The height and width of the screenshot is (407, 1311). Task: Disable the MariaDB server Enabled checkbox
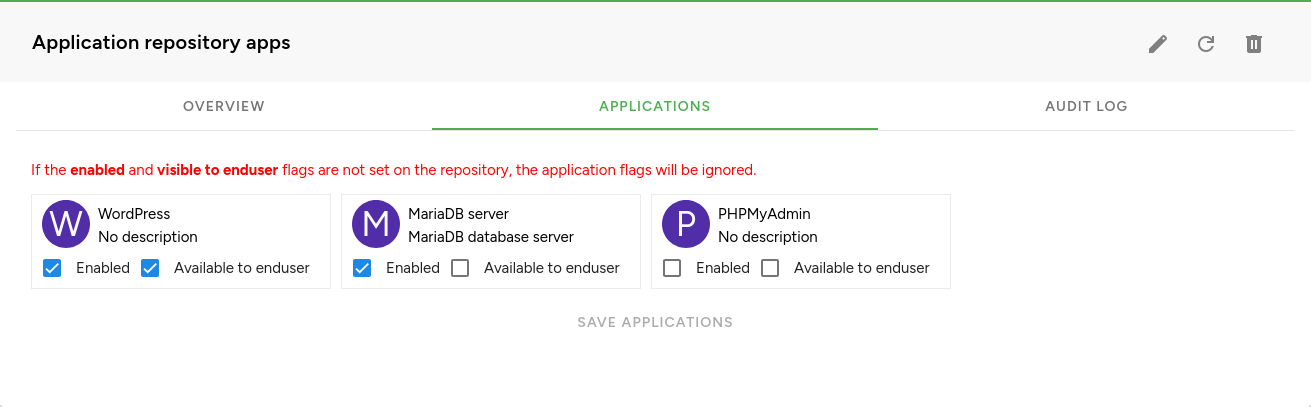tap(362, 268)
